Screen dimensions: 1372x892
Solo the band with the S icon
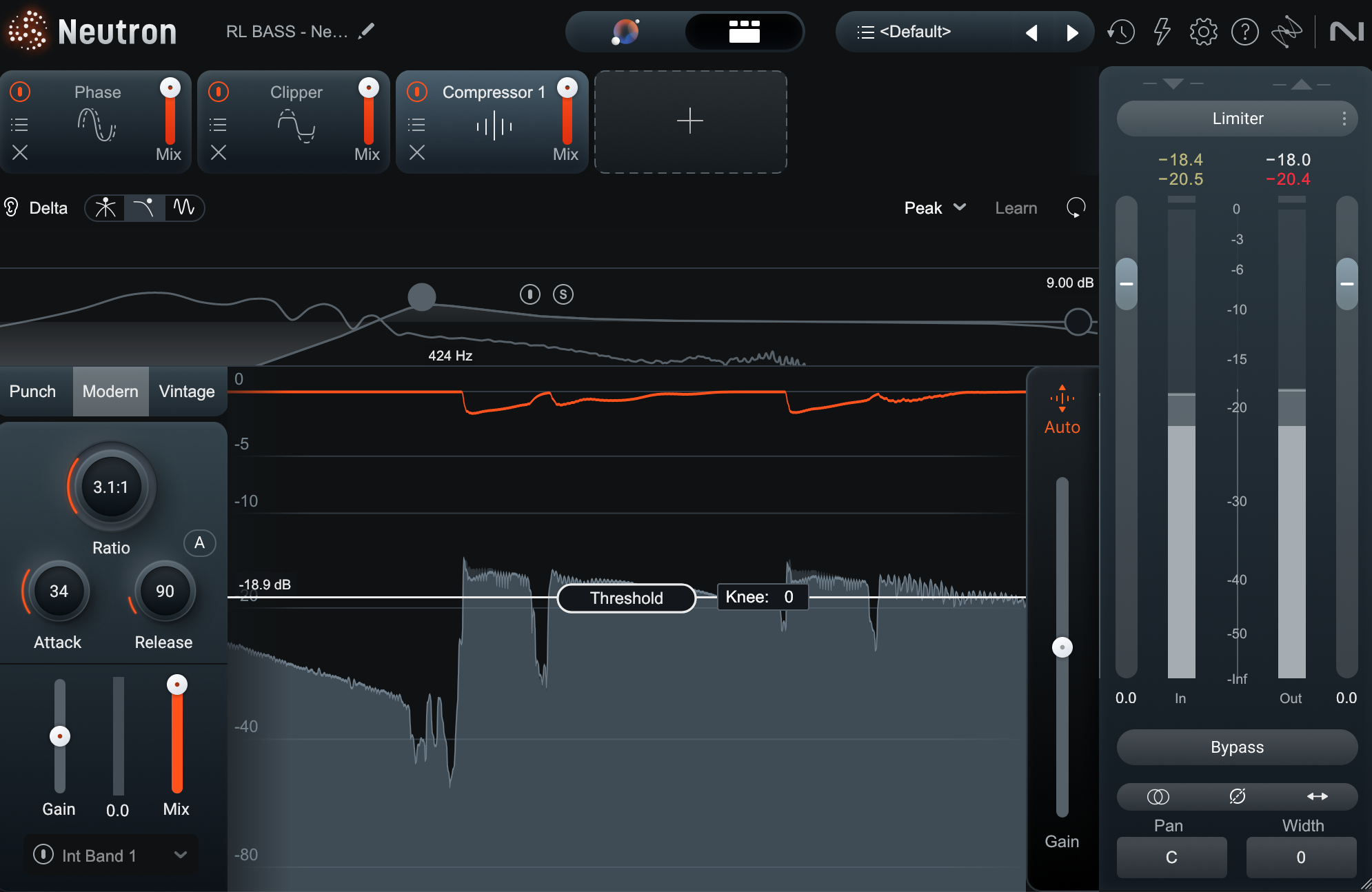pyautogui.click(x=563, y=295)
